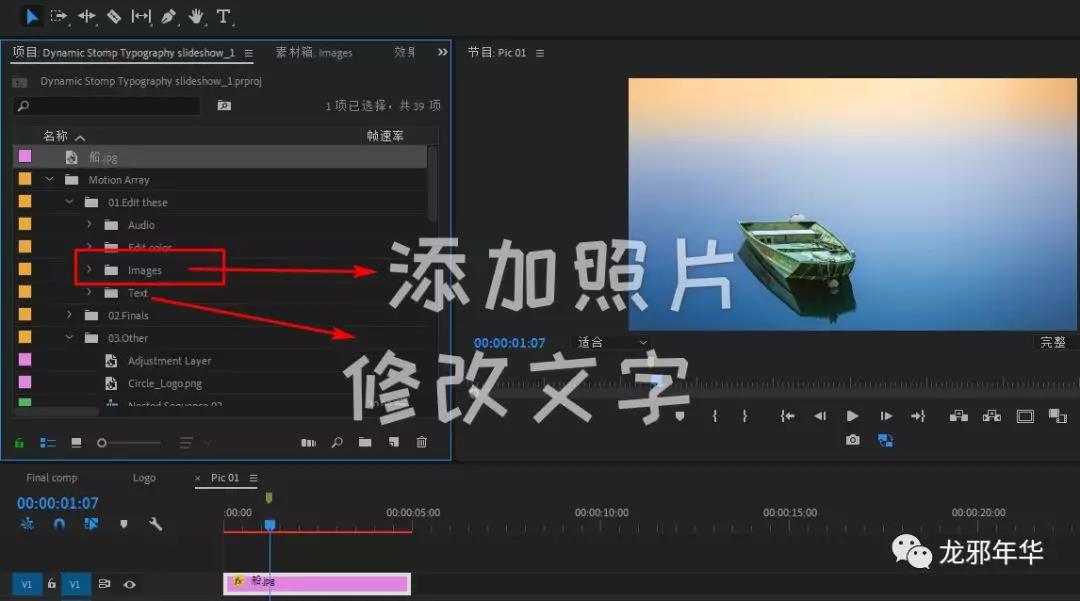Click the pink label swatch for 船.jpg
This screenshot has width=1080, height=601.
pyautogui.click(x=25, y=156)
